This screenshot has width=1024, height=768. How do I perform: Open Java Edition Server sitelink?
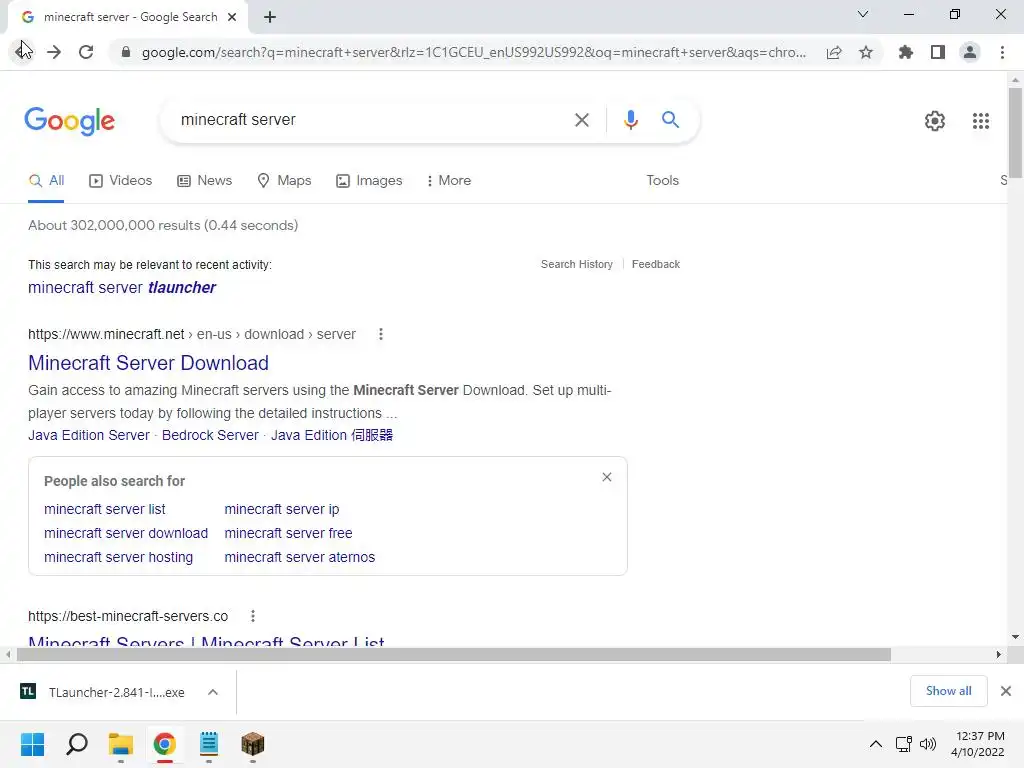click(89, 435)
